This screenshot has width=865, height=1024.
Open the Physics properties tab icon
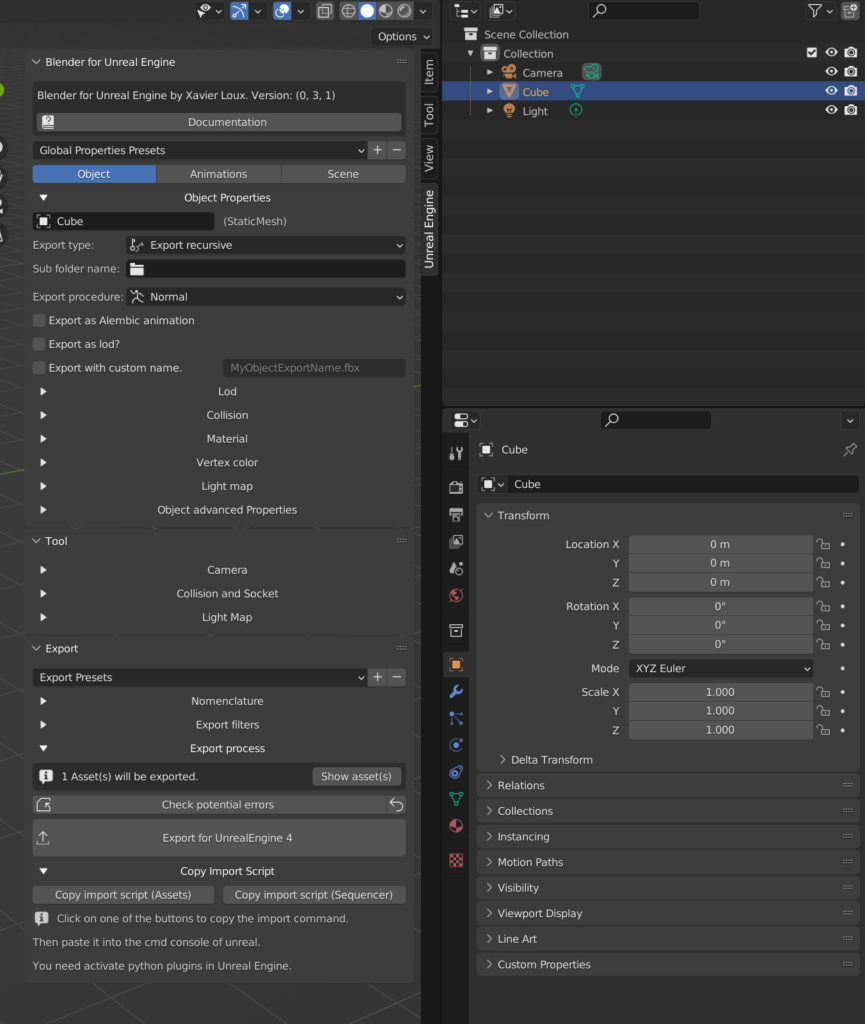point(456,745)
